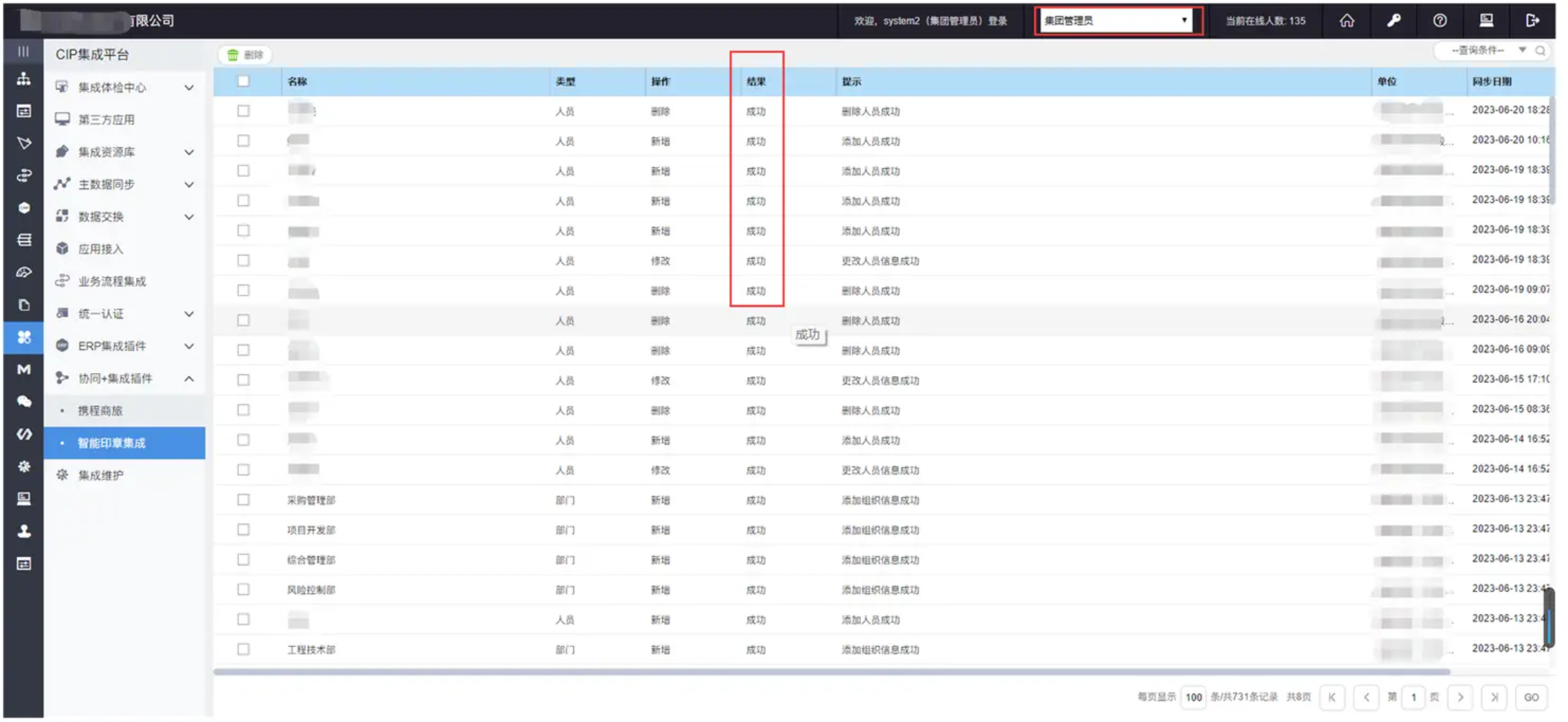Click the M letter icon in left strip
1568x722 pixels.
click(x=23, y=370)
